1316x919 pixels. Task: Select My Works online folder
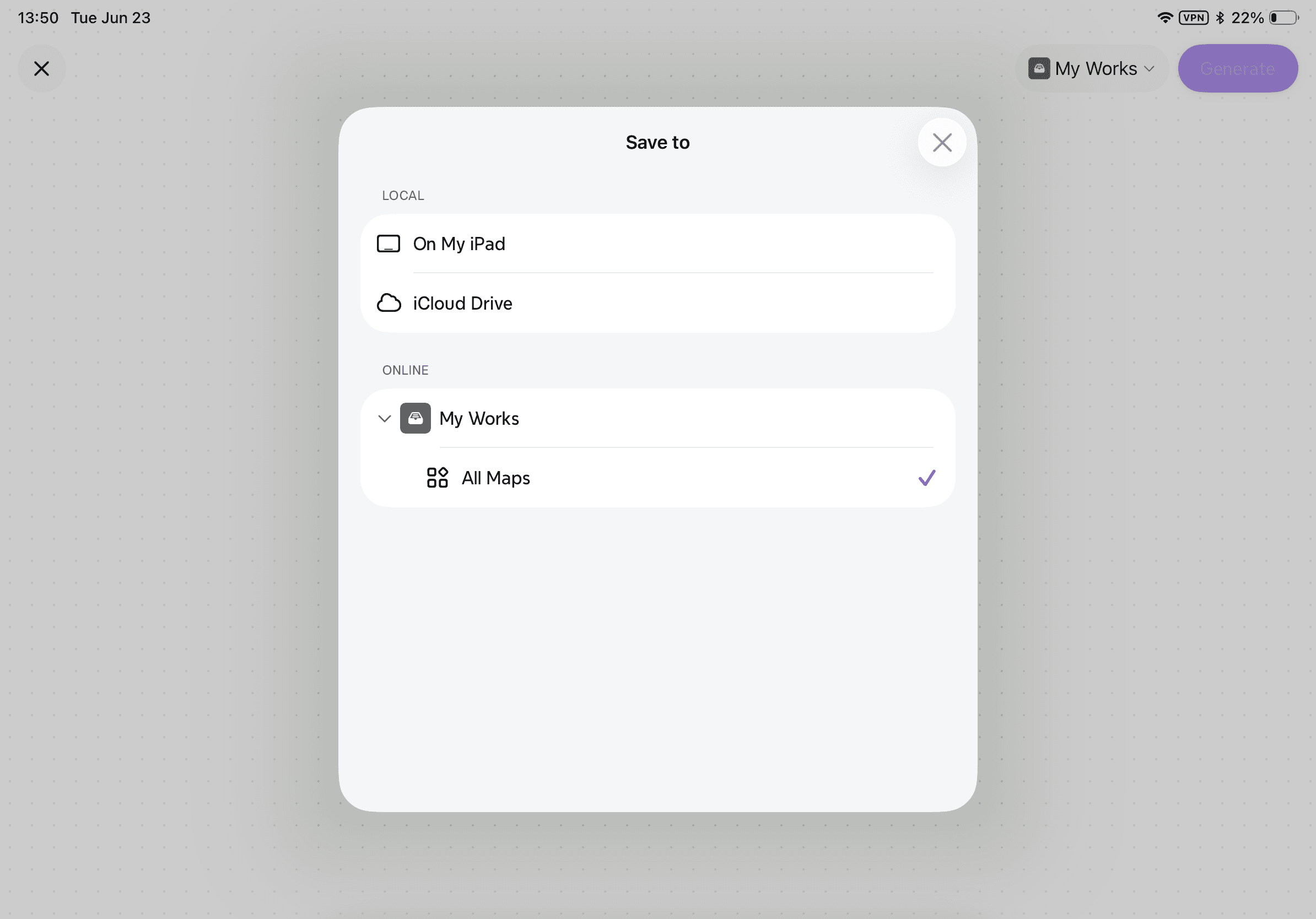[657, 418]
